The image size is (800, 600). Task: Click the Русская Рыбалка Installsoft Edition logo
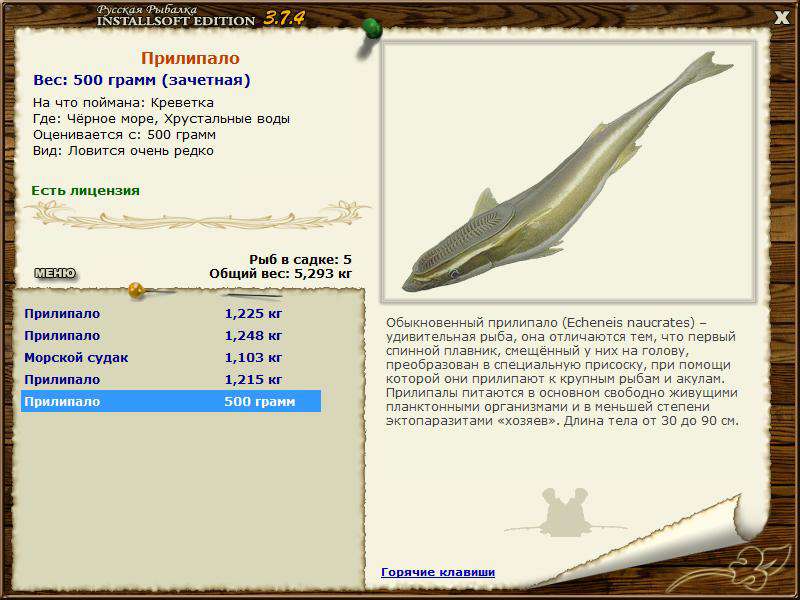point(200,16)
